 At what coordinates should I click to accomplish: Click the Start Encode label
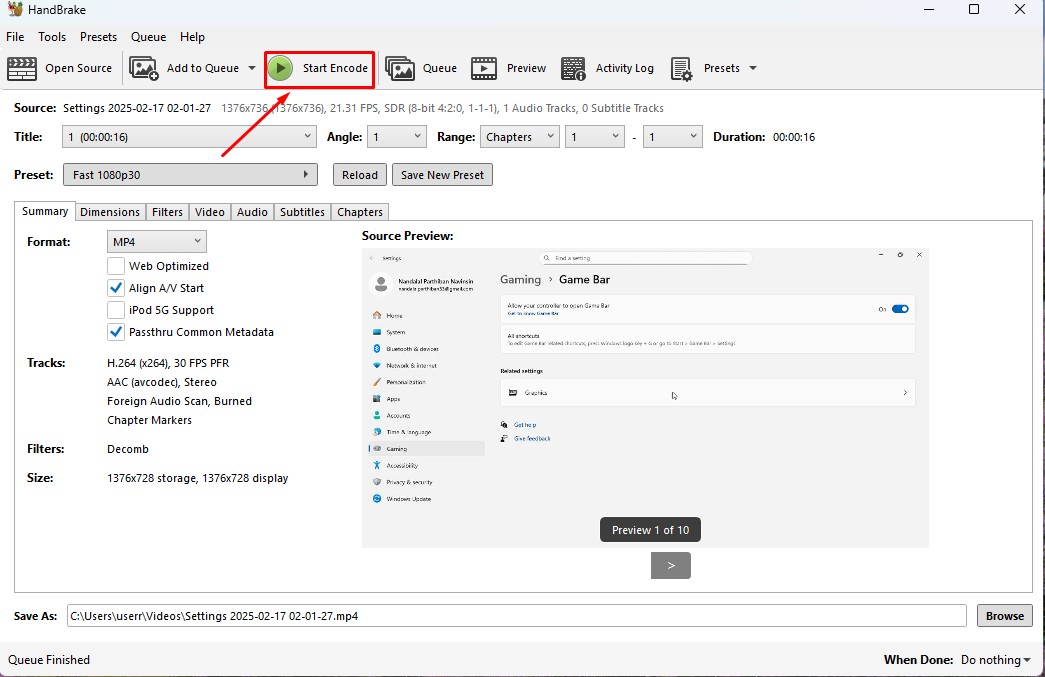[x=335, y=68]
